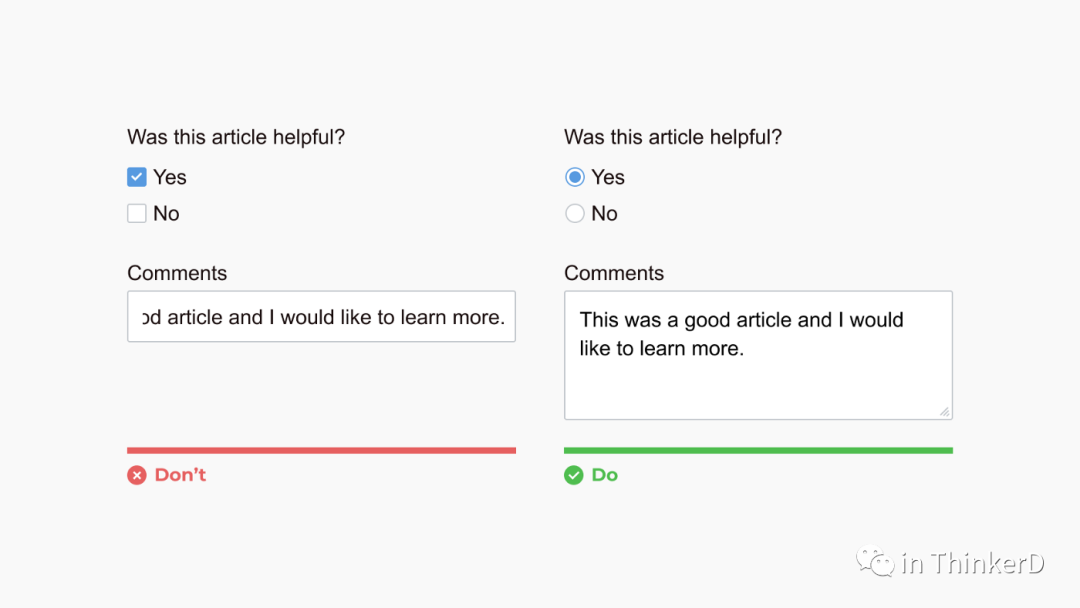
Task: Click the question heading above the checkboxes
Action: click(236, 137)
